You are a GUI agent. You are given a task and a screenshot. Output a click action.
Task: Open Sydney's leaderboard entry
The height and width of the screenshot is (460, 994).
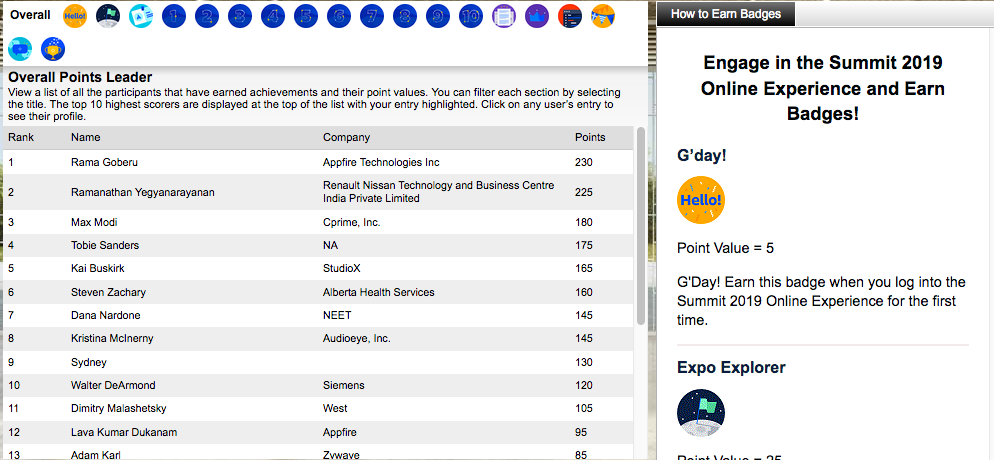pos(318,362)
